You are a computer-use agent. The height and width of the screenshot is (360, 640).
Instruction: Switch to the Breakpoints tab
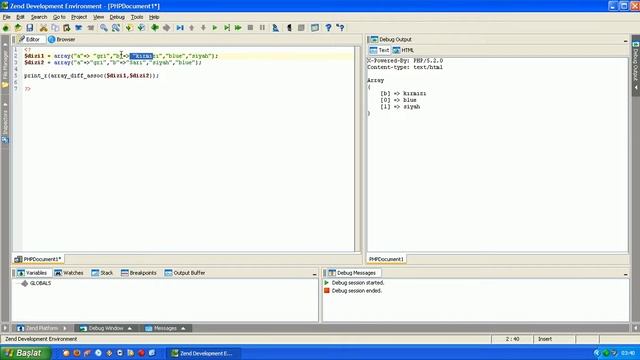point(139,273)
